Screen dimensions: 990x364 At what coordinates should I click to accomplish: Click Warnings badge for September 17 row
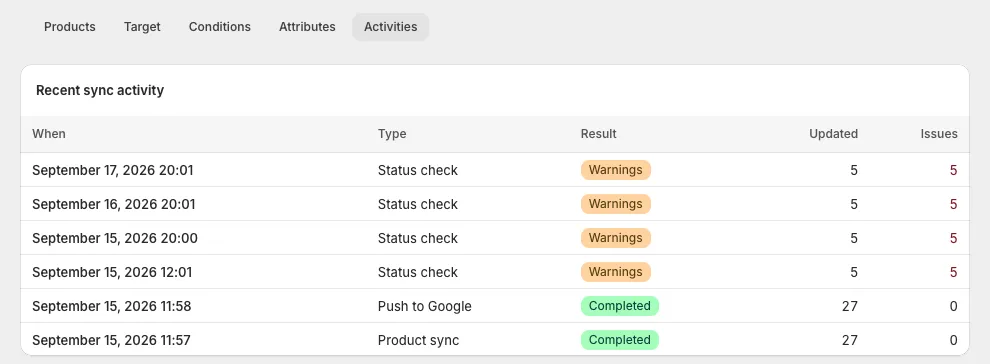(x=616, y=170)
